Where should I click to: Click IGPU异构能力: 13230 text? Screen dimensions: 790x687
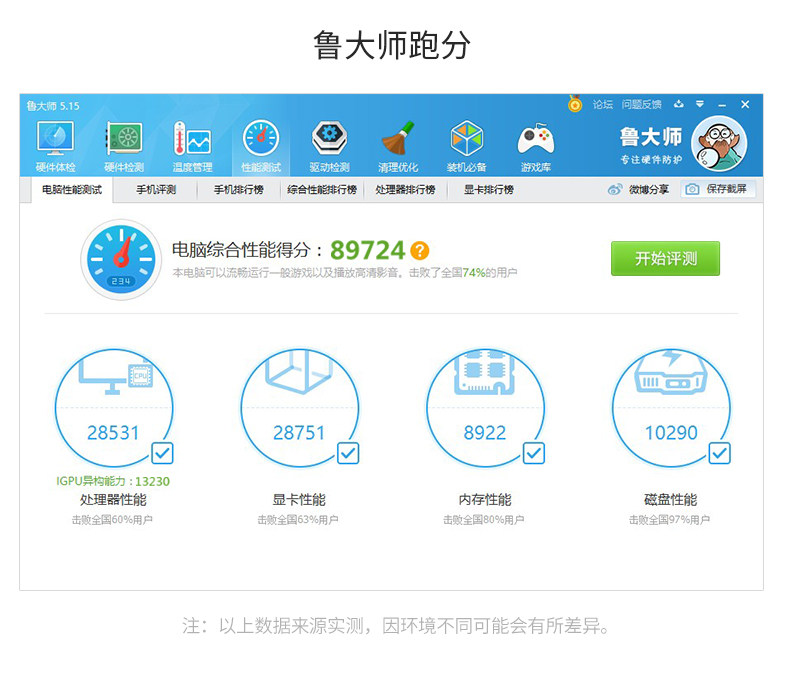point(113,481)
